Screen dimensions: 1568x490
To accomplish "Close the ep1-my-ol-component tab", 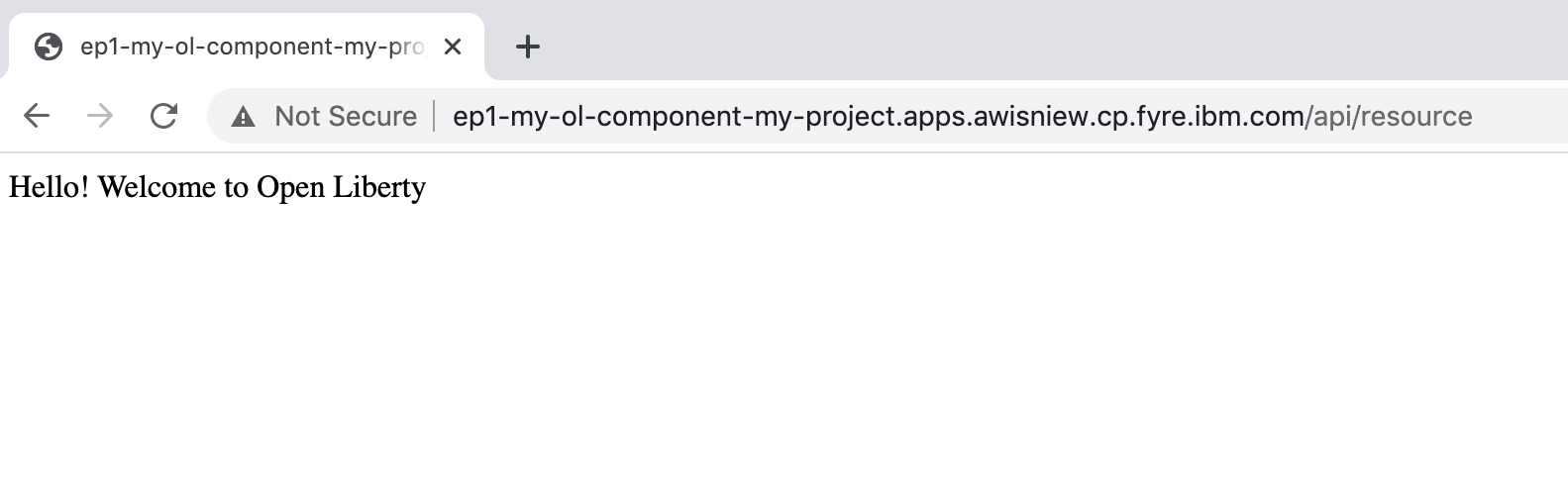I will coord(453,47).
